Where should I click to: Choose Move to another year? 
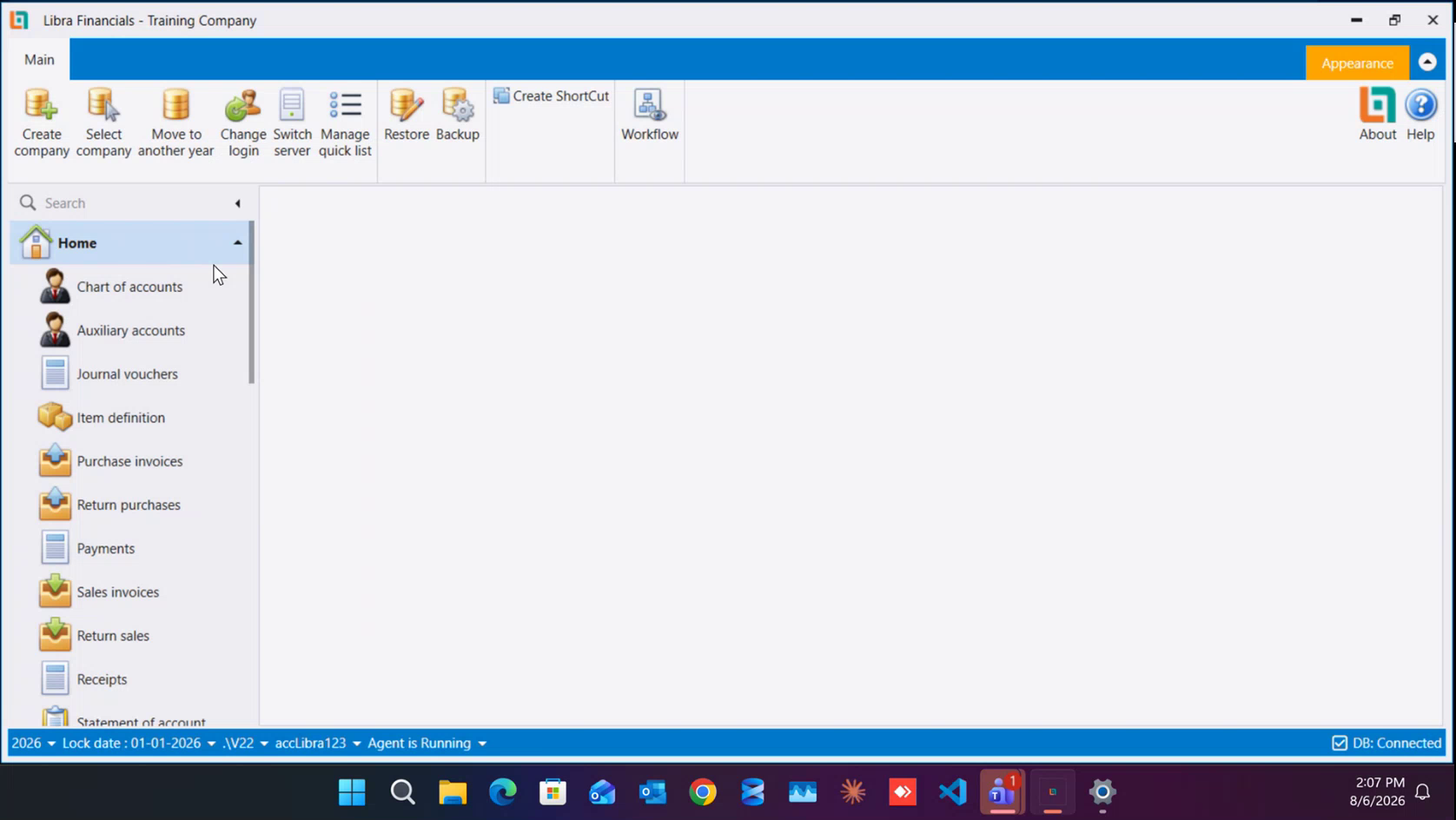(175, 122)
